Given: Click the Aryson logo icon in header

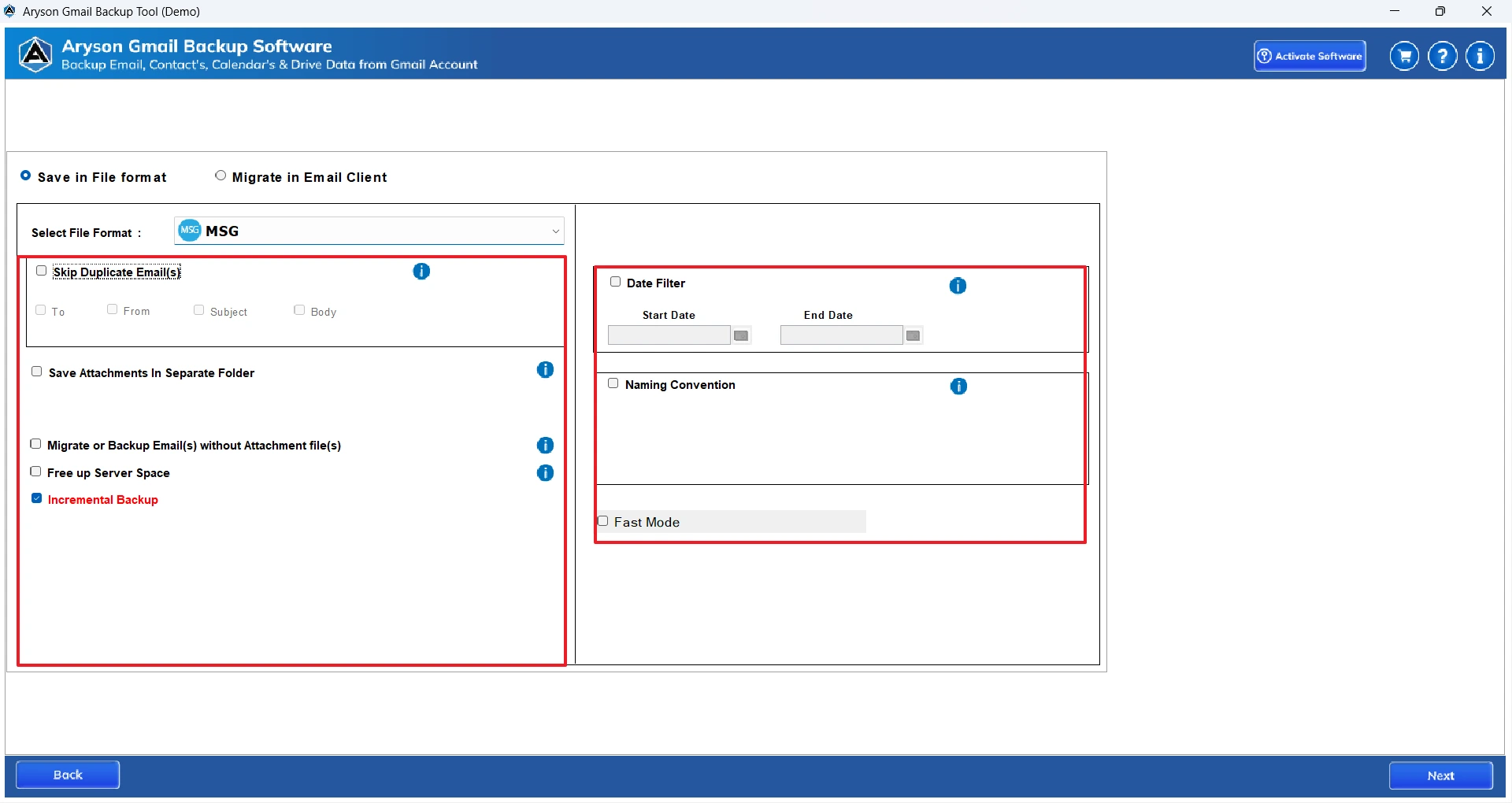Looking at the screenshot, I should [x=35, y=54].
